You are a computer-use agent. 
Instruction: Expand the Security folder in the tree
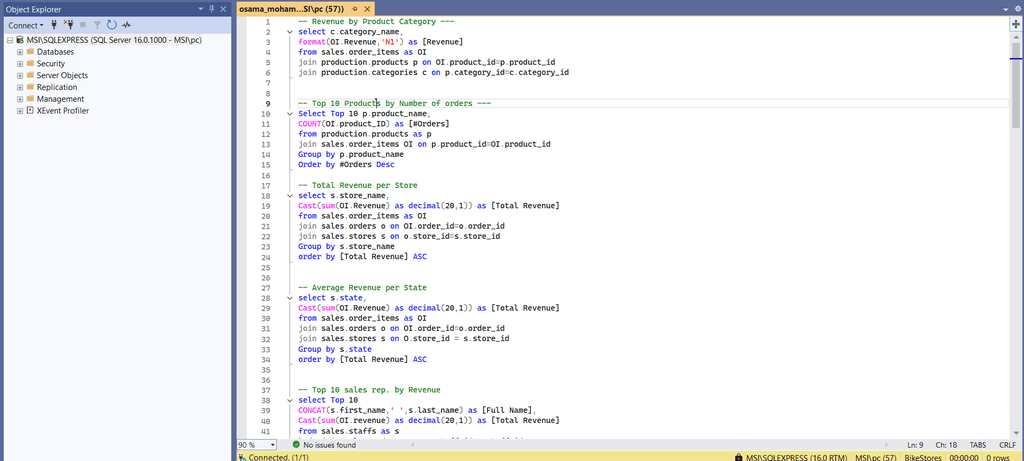click(20, 63)
